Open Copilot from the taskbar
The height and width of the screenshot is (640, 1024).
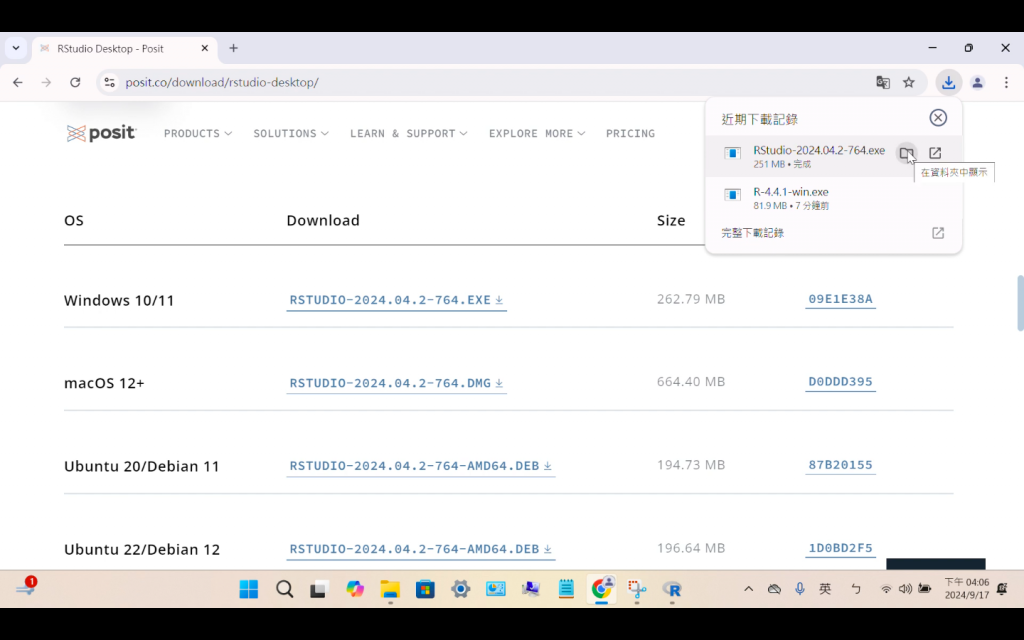pyautogui.click(x=355, y=589)
